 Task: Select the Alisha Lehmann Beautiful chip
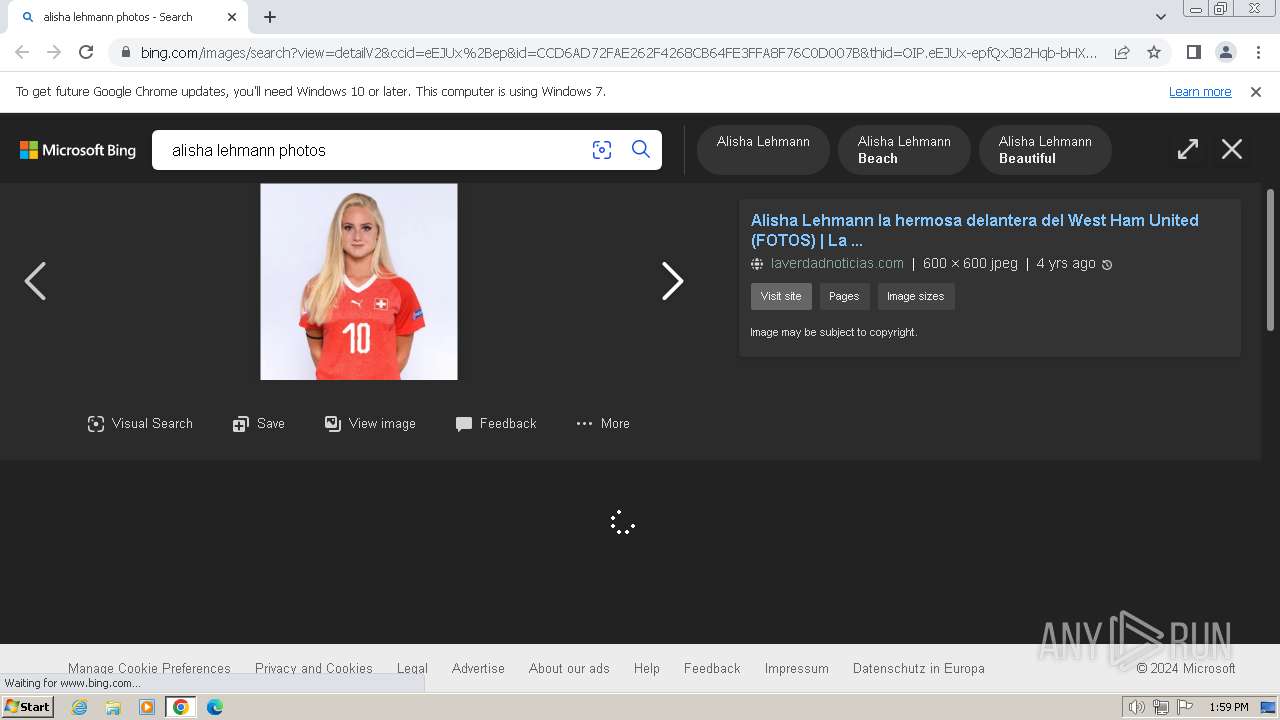coord(1045,150)
